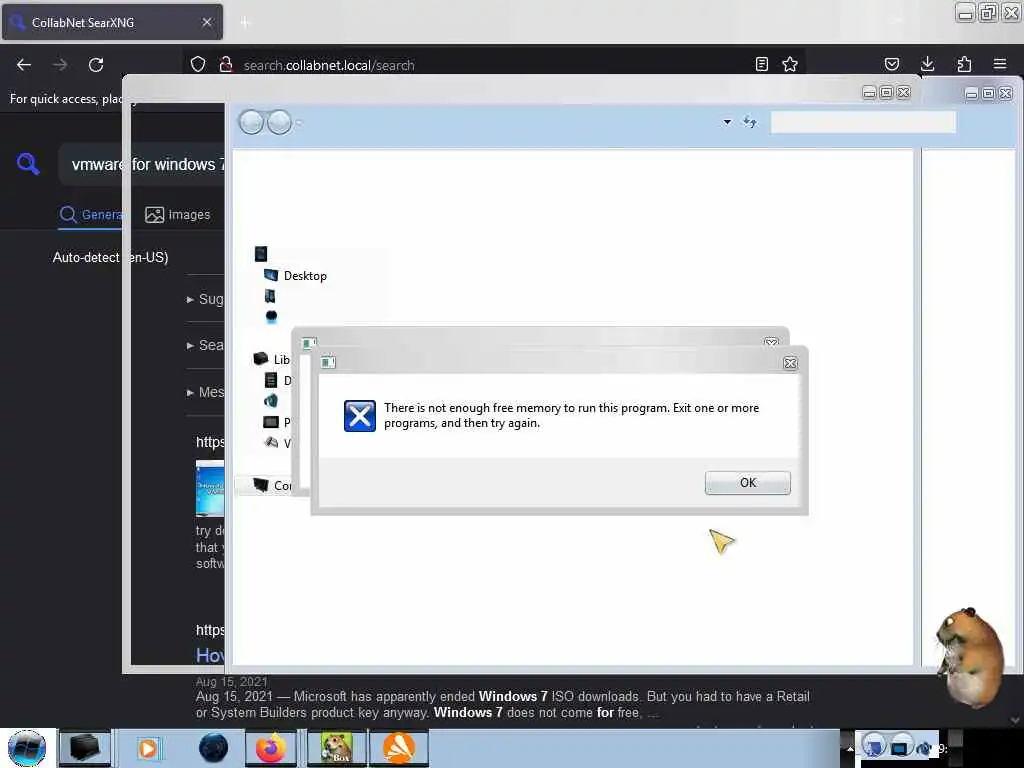
Task: Click OK in the memory error dialog
Action: [x=747, y=483]
